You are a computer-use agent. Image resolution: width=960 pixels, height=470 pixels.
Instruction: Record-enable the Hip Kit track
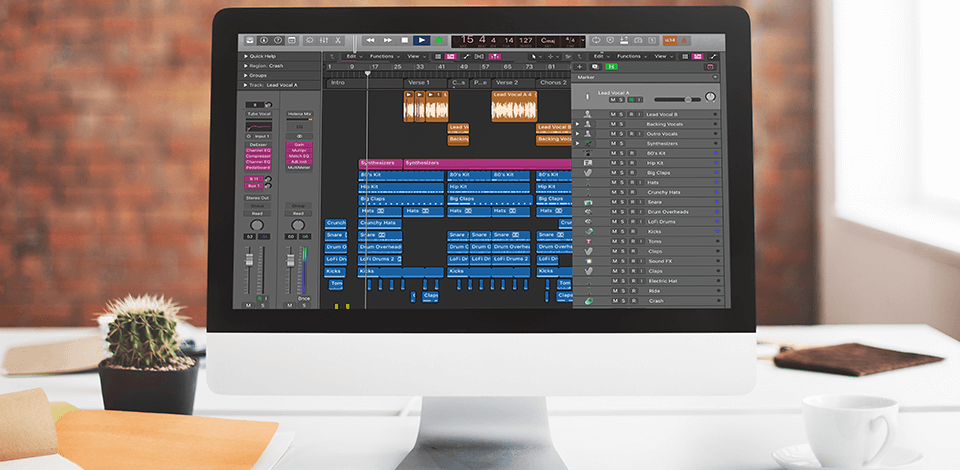[x=631, y=163]
